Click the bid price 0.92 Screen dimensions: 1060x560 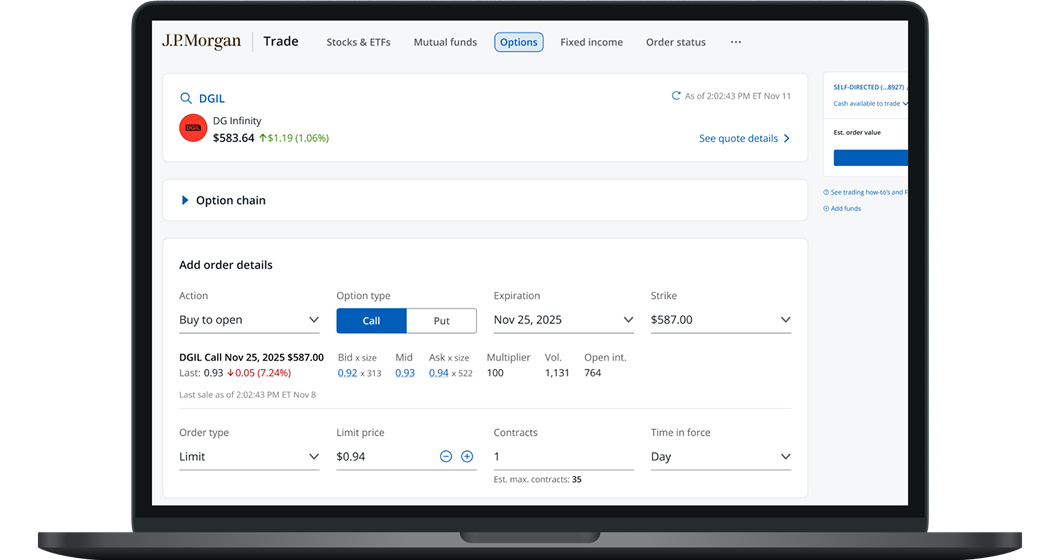[347, 373]
